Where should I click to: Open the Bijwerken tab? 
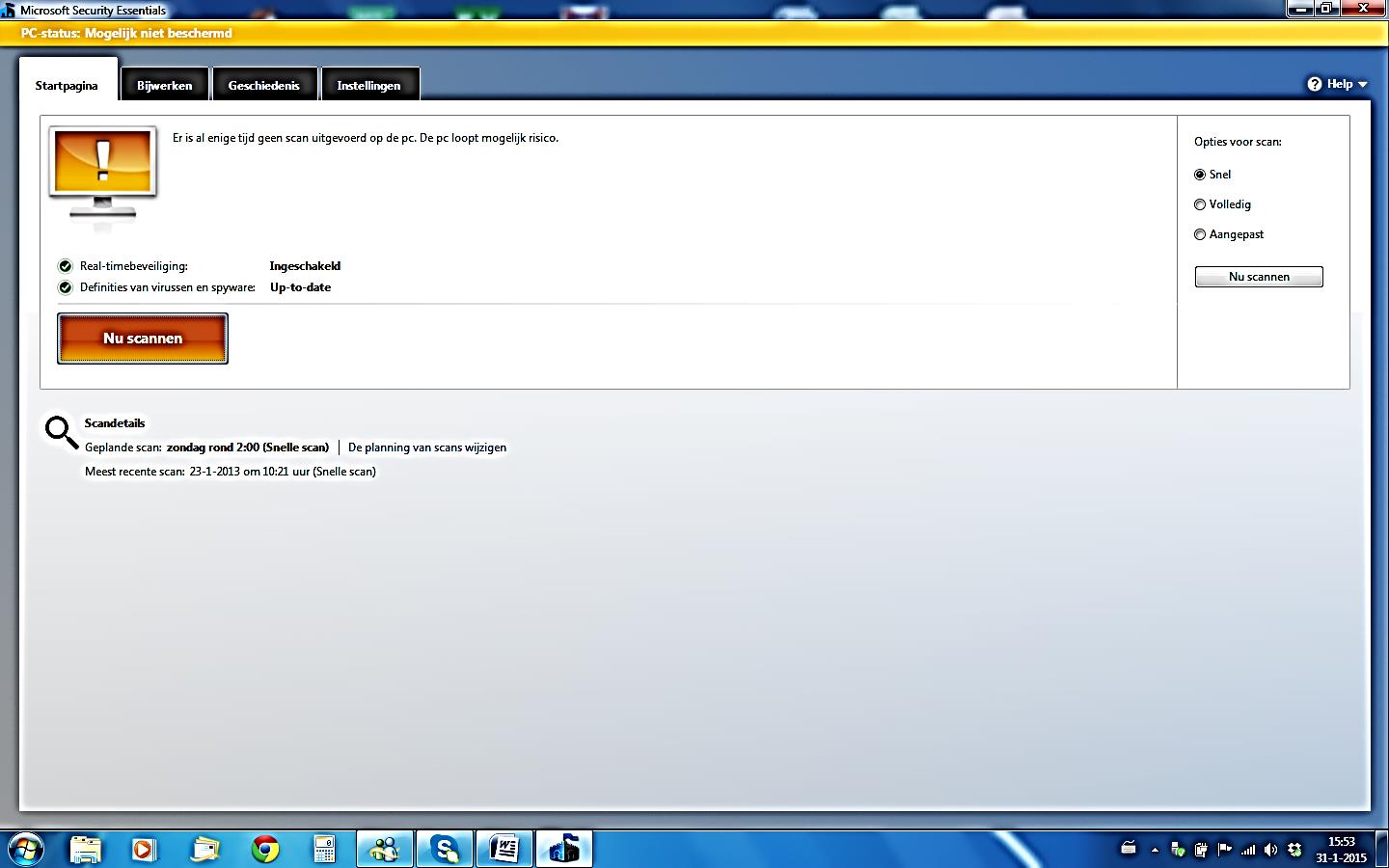pyautogui.click(x=165, y=85)
